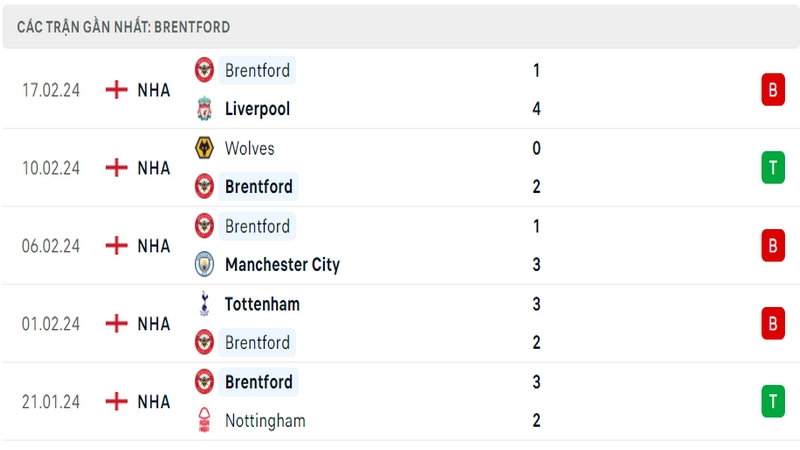Click red B badge for Tottenham match
Screen dimensions: 800x450
point(773,323)
